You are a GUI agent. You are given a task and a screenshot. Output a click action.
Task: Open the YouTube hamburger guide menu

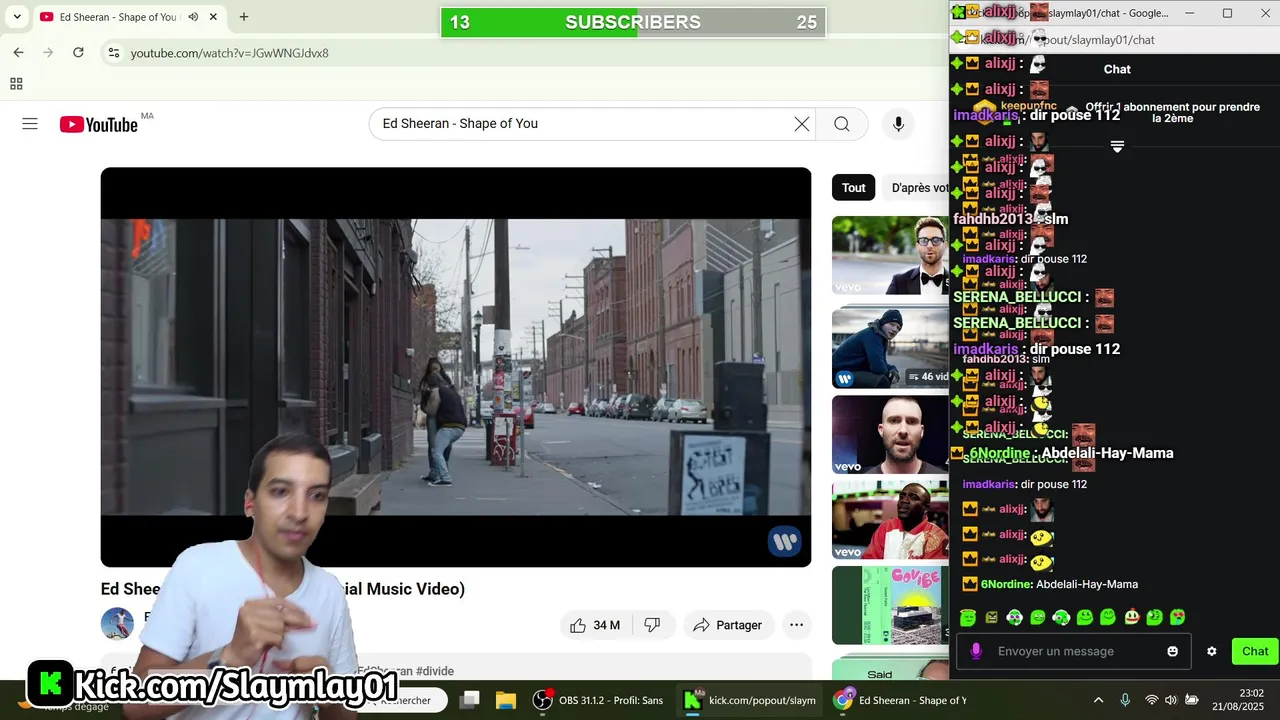tap(30, 124)
